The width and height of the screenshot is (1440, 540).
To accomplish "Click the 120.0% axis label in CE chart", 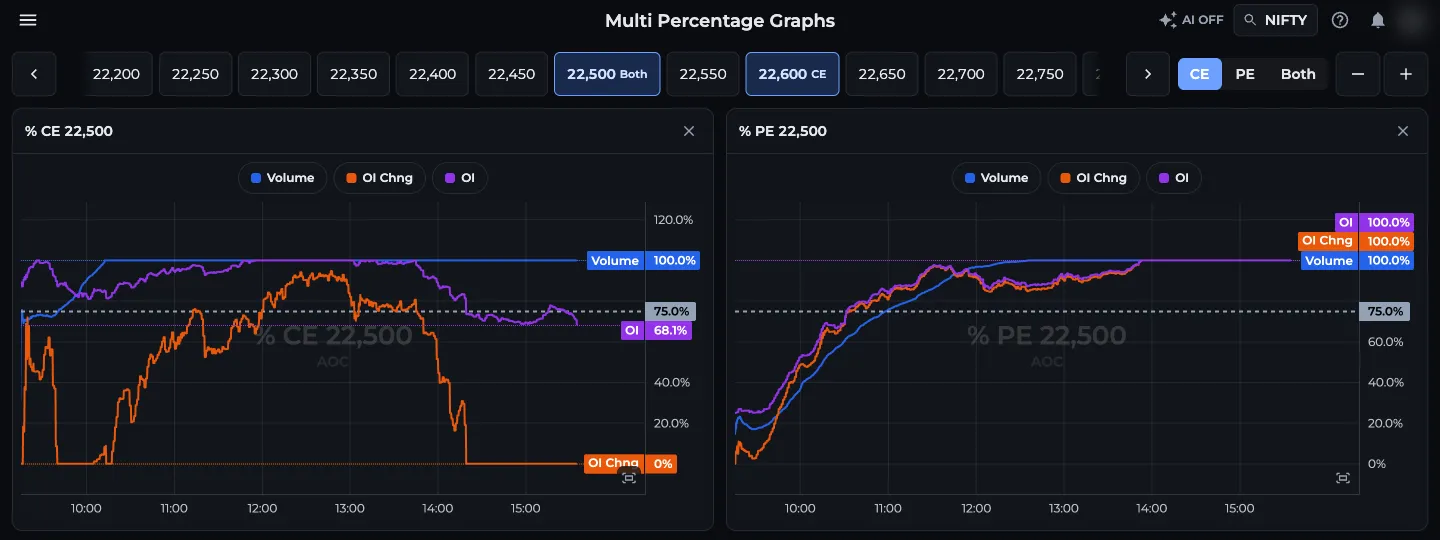I will [x=672, y=220].
